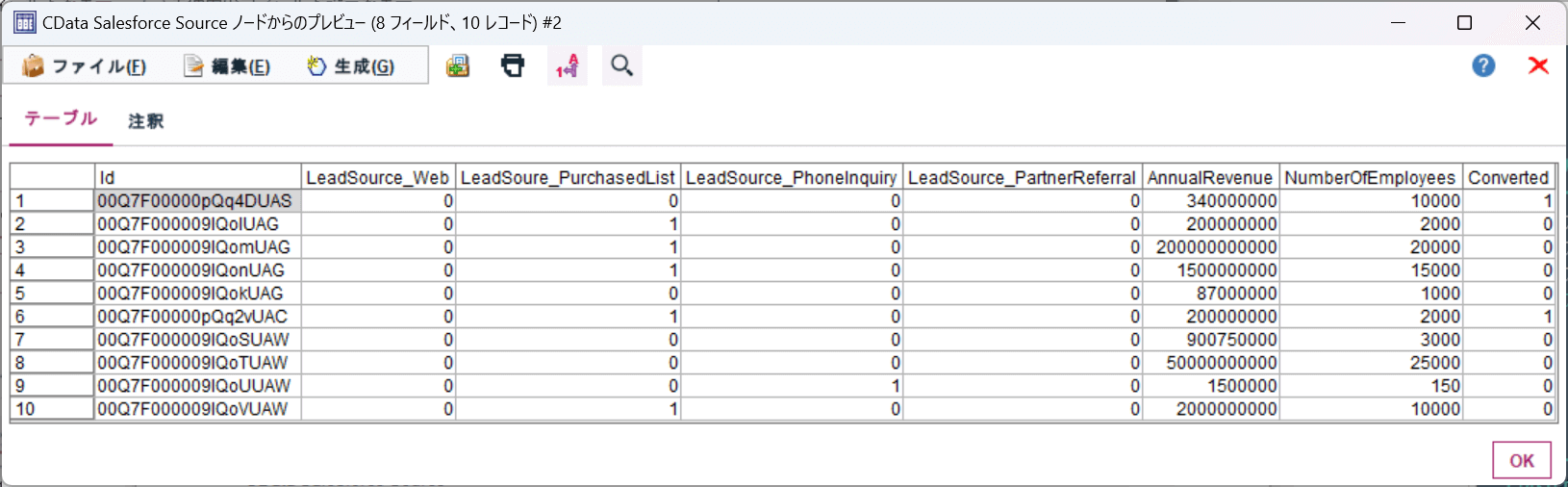This screenshot has height=487, width=1568.
Task: Select NumberOfEmployees value 3000
Action: tap(1372, 339)
